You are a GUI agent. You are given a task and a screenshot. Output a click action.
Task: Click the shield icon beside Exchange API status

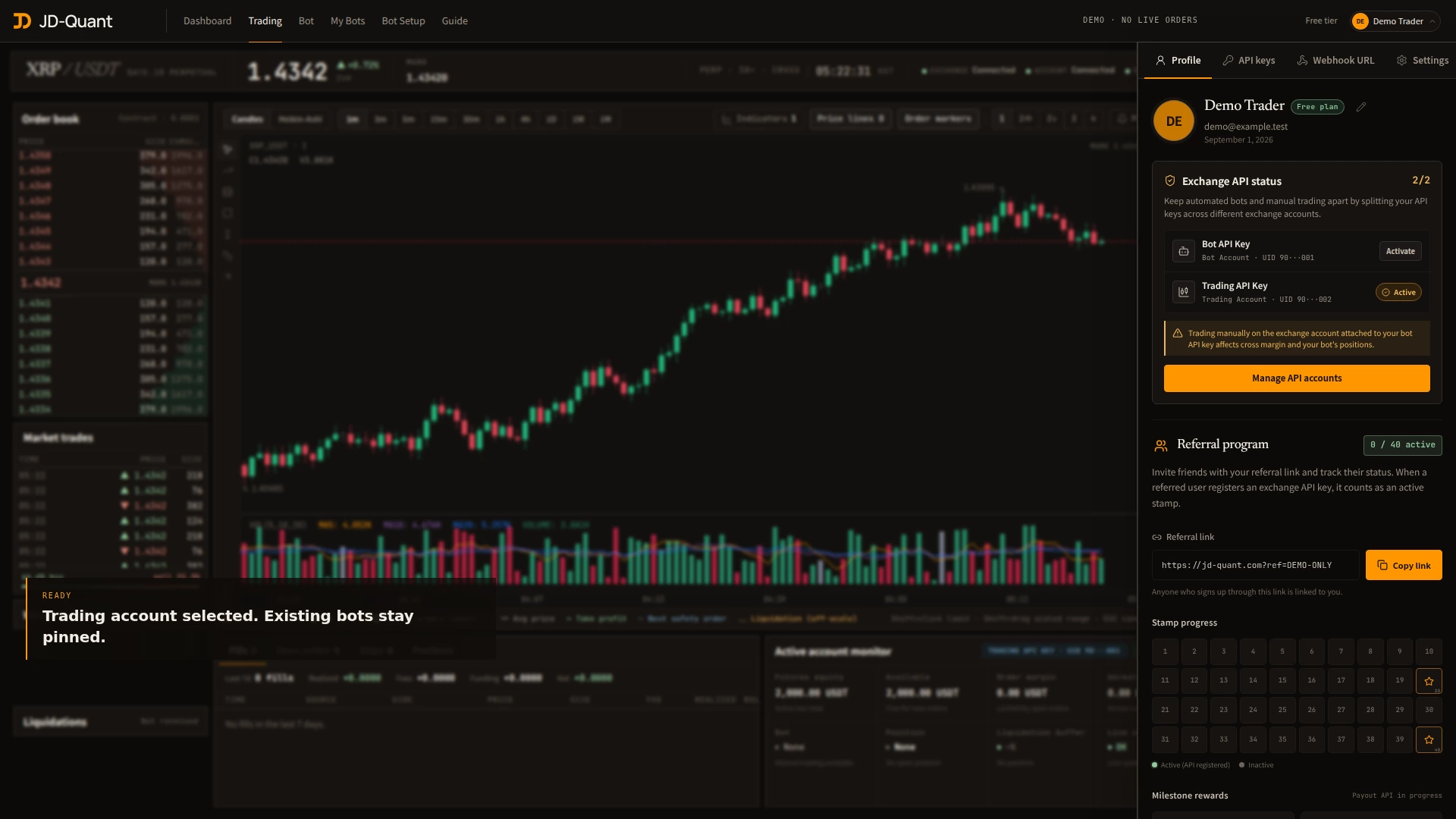1169,180
